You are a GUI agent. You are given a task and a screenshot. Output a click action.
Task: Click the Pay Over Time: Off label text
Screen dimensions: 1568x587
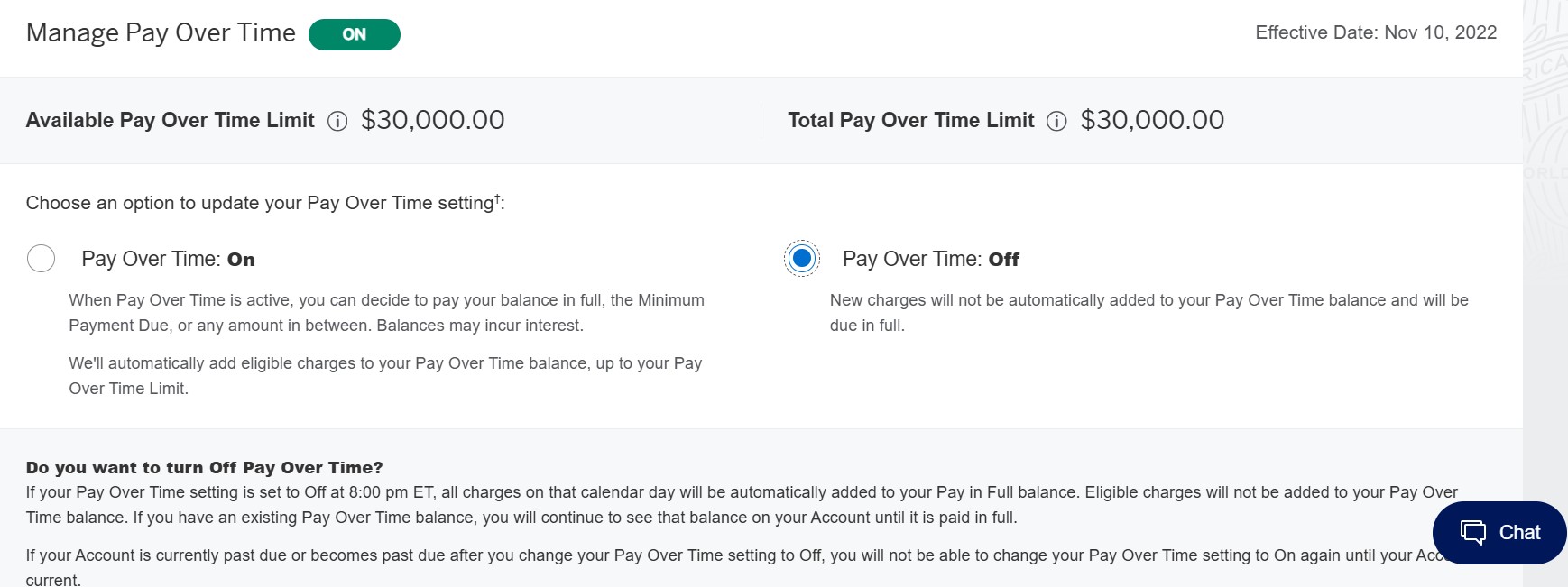point(930,259)
